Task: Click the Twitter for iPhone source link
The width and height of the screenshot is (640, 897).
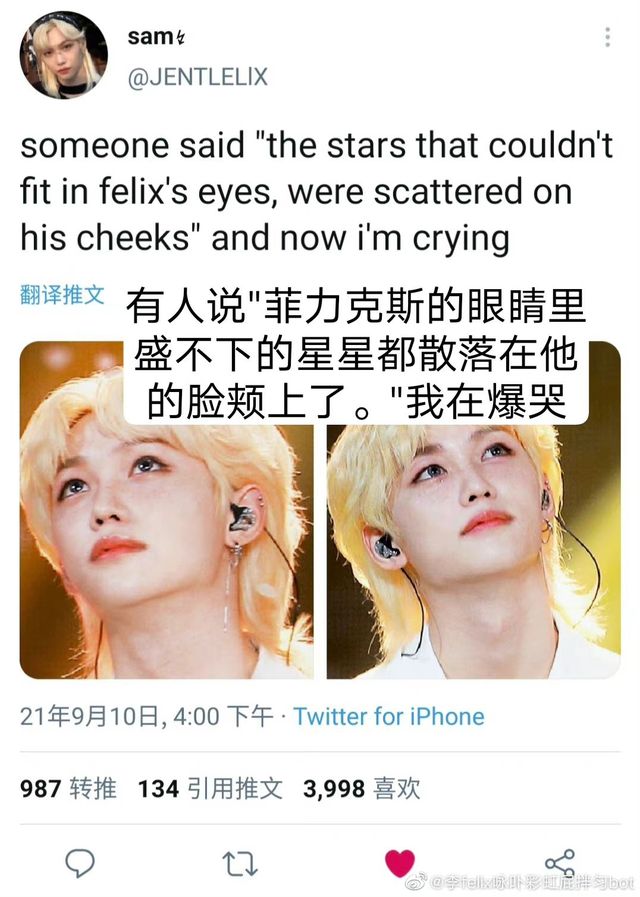Action: [x=389, y=716]
